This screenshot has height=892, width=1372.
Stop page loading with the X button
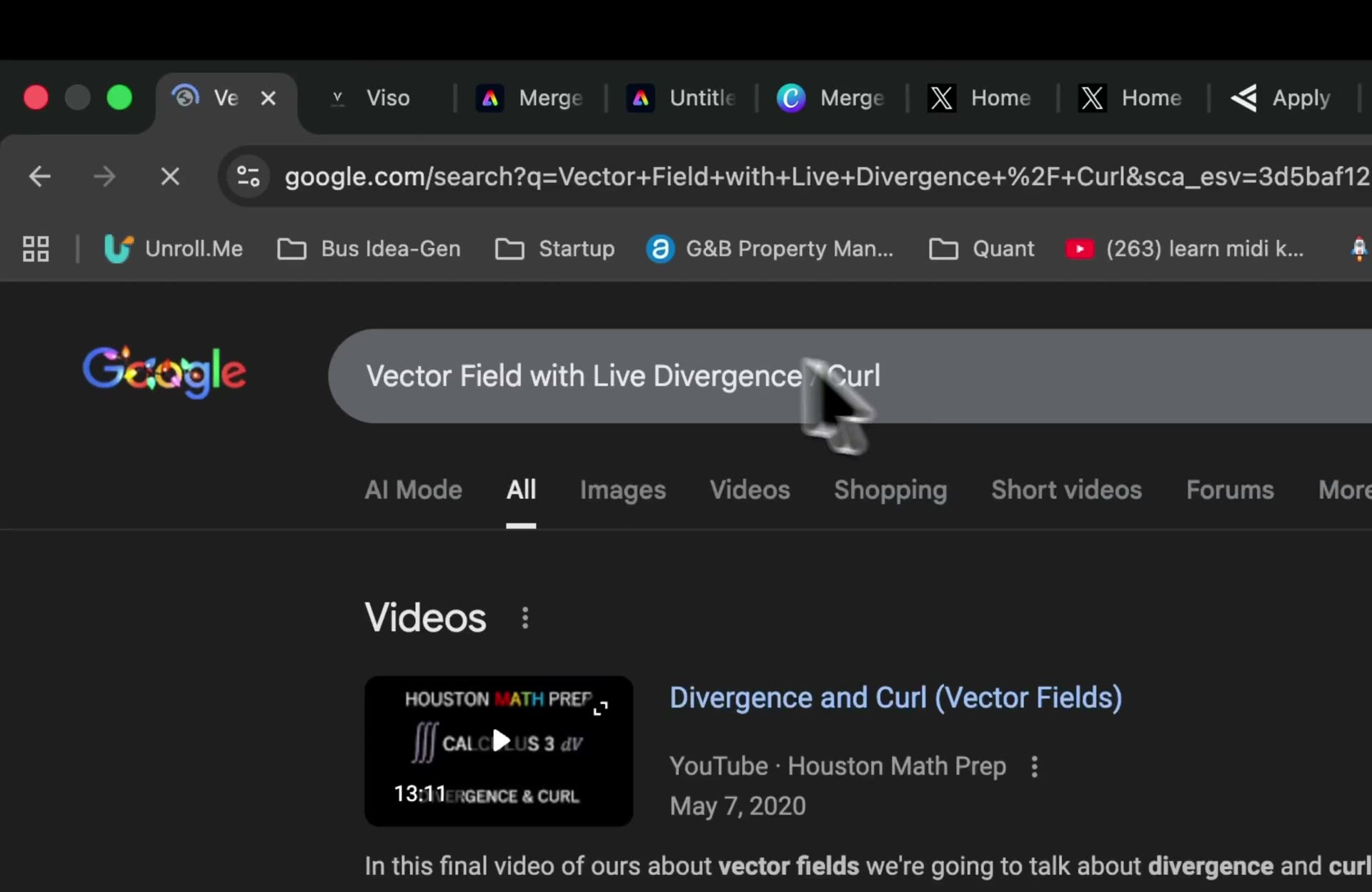click(170, 176)
